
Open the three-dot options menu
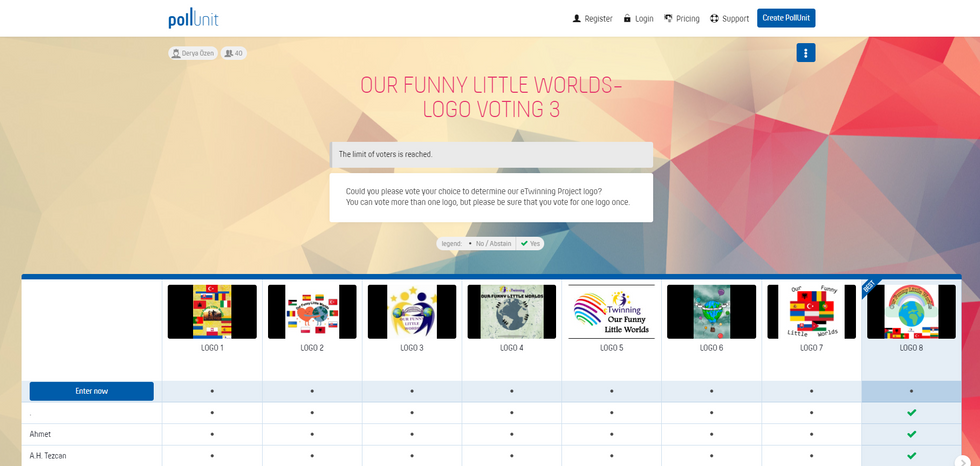(x=806, y=53)
